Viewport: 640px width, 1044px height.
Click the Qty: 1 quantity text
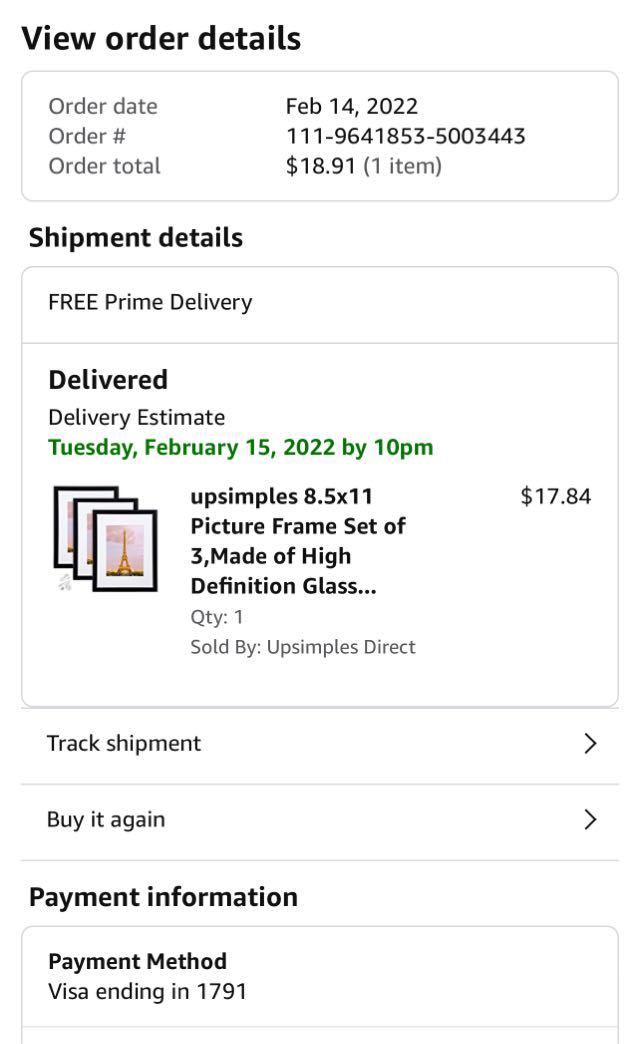(217, 617)
